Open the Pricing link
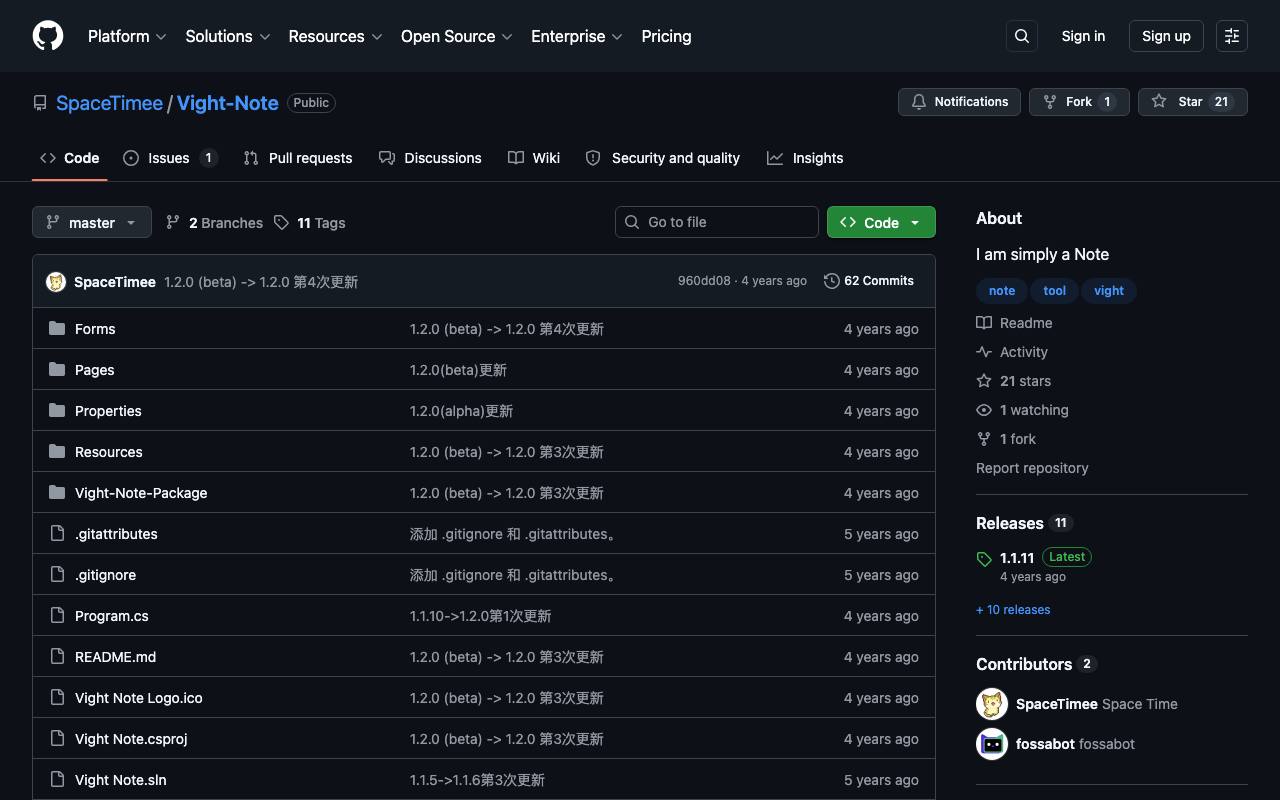This screenshot has height=800, width=1280. coord(666,36)
